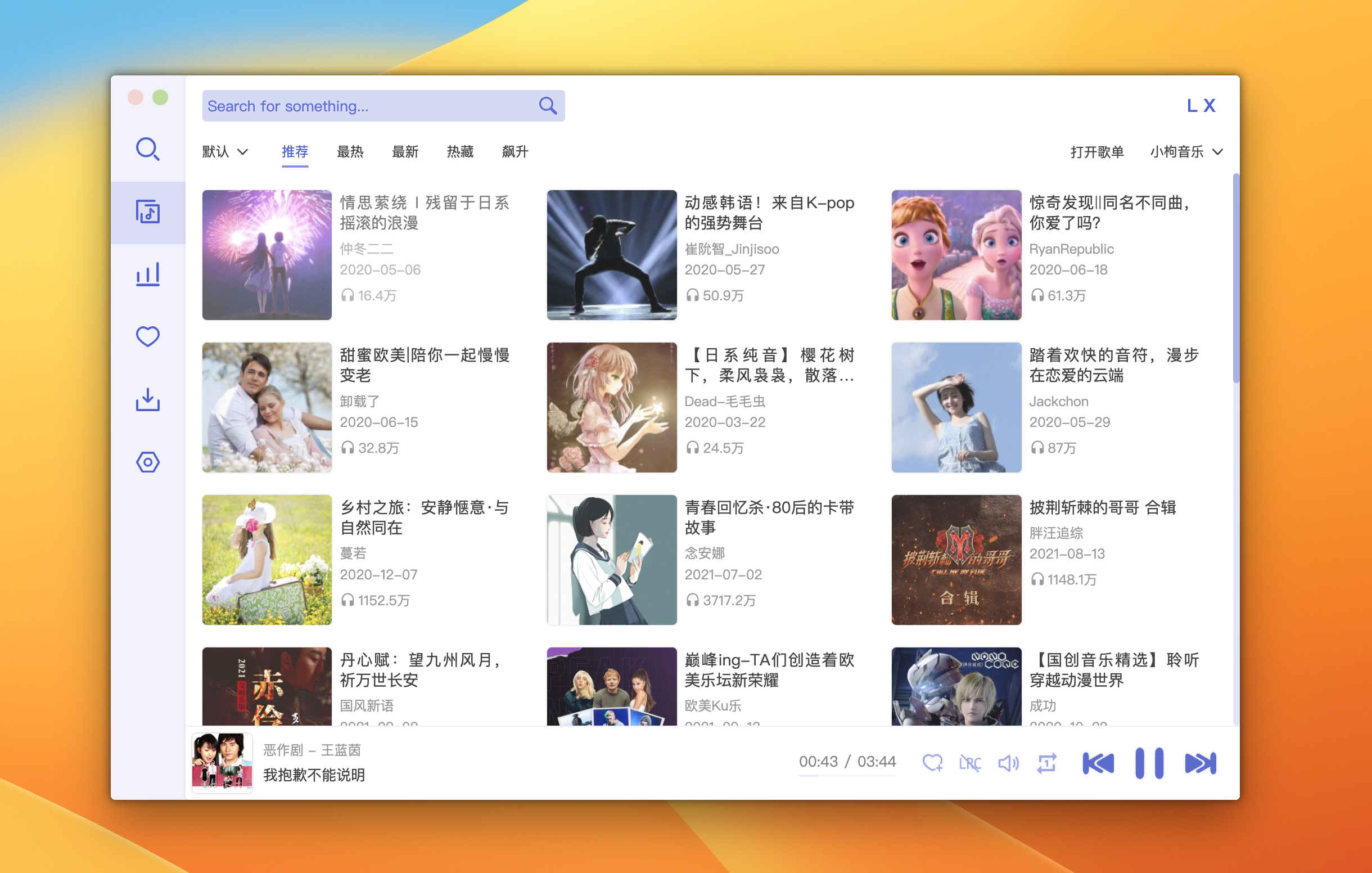Open the favorites heart sidebar icon
Image resolution: width=1372 pixels, height=873 pixels.
(x=147, y=336)
